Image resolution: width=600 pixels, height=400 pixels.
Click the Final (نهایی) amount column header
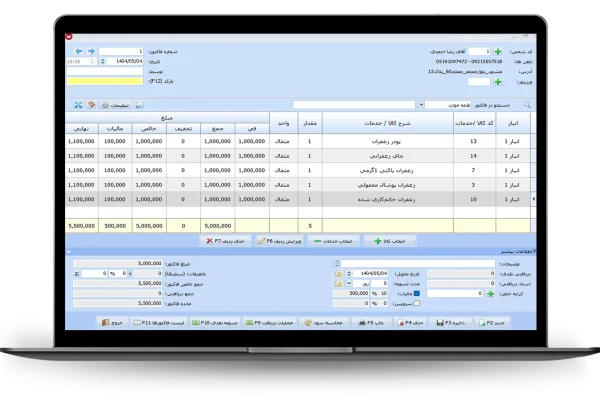(x=81, y=129)
